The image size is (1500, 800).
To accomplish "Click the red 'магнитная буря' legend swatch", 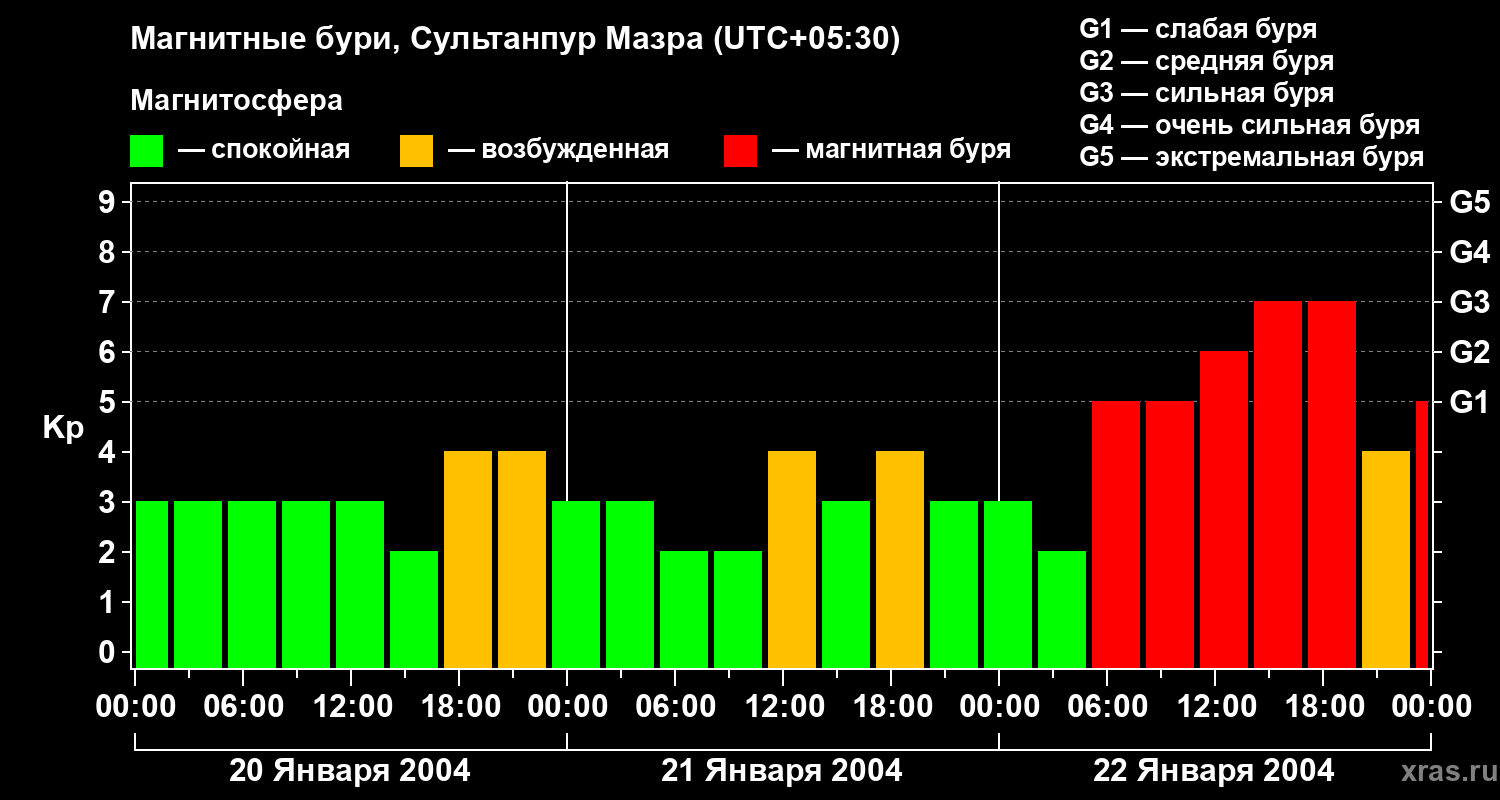I will 741,151.
